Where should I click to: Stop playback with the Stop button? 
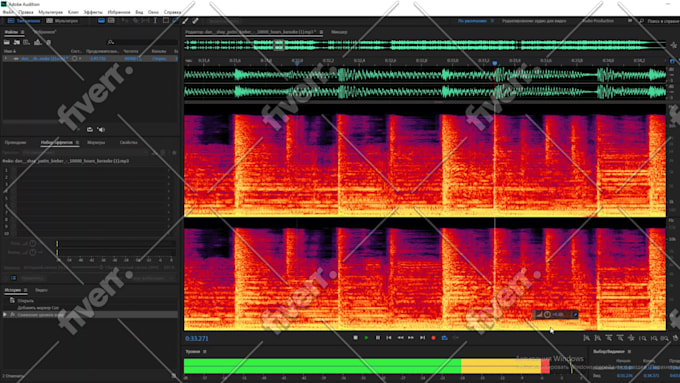point(356,337)
